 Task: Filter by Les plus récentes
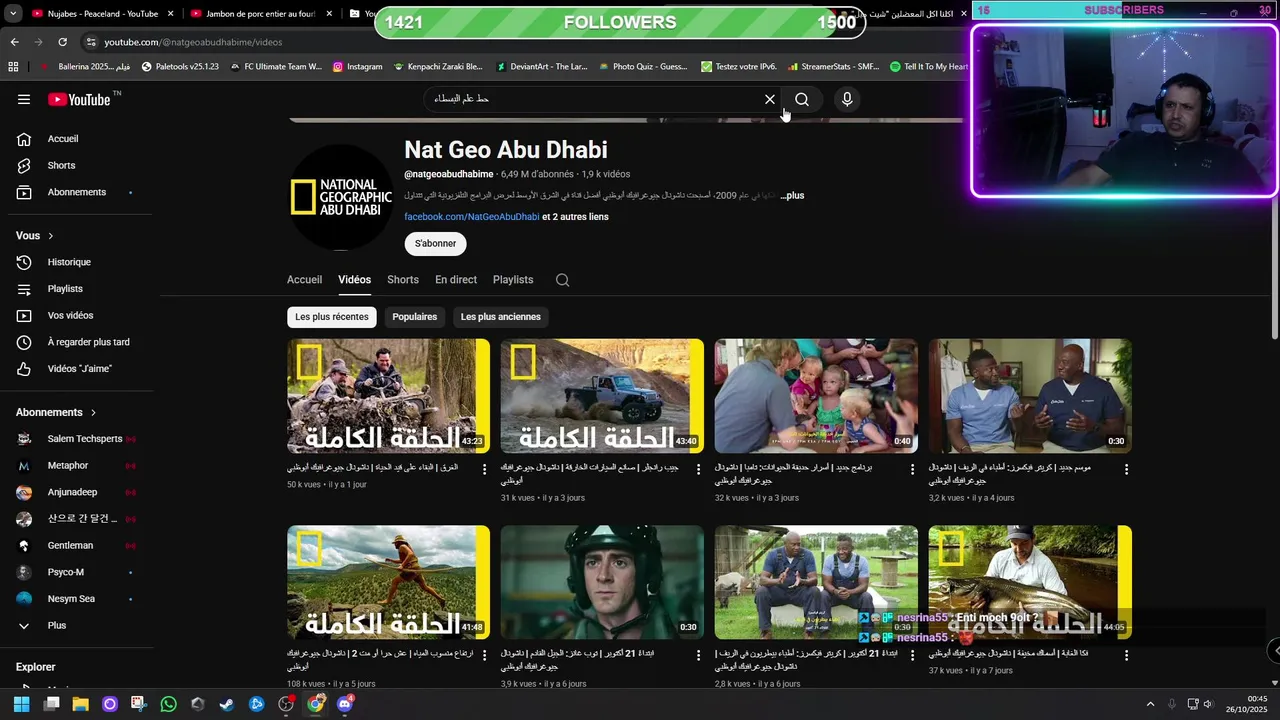[x=332, y=317]
